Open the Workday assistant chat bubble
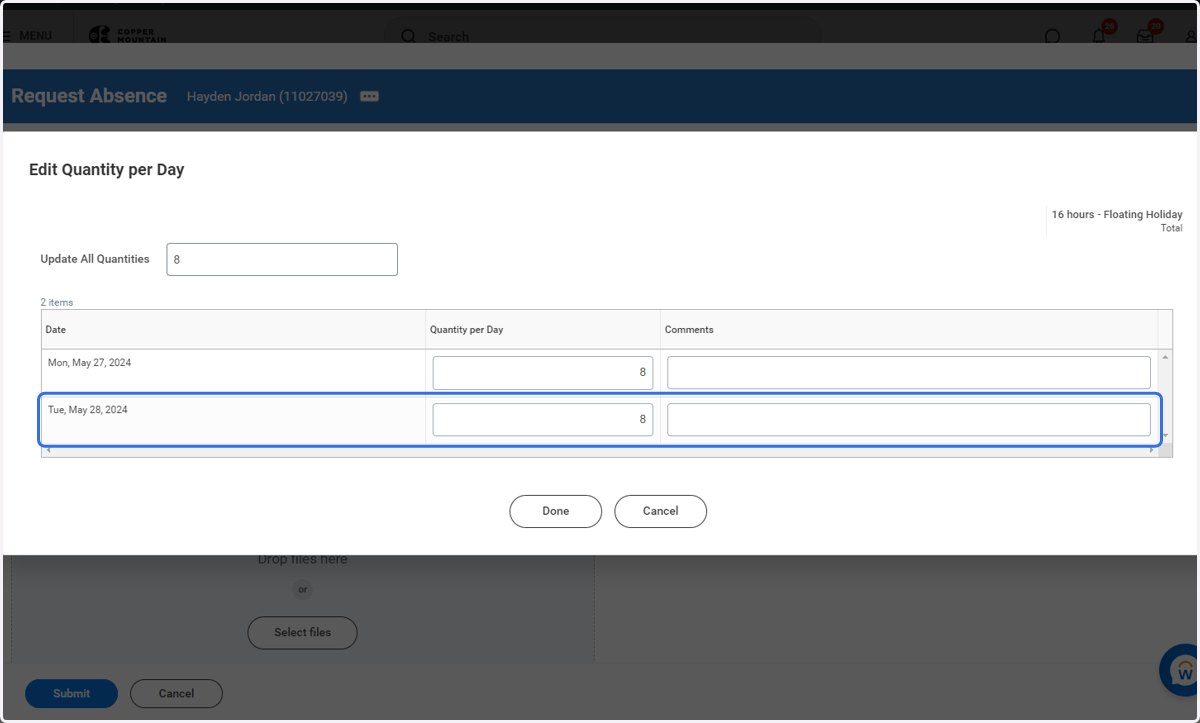 pyautogui.click(x=1181, y=670)
